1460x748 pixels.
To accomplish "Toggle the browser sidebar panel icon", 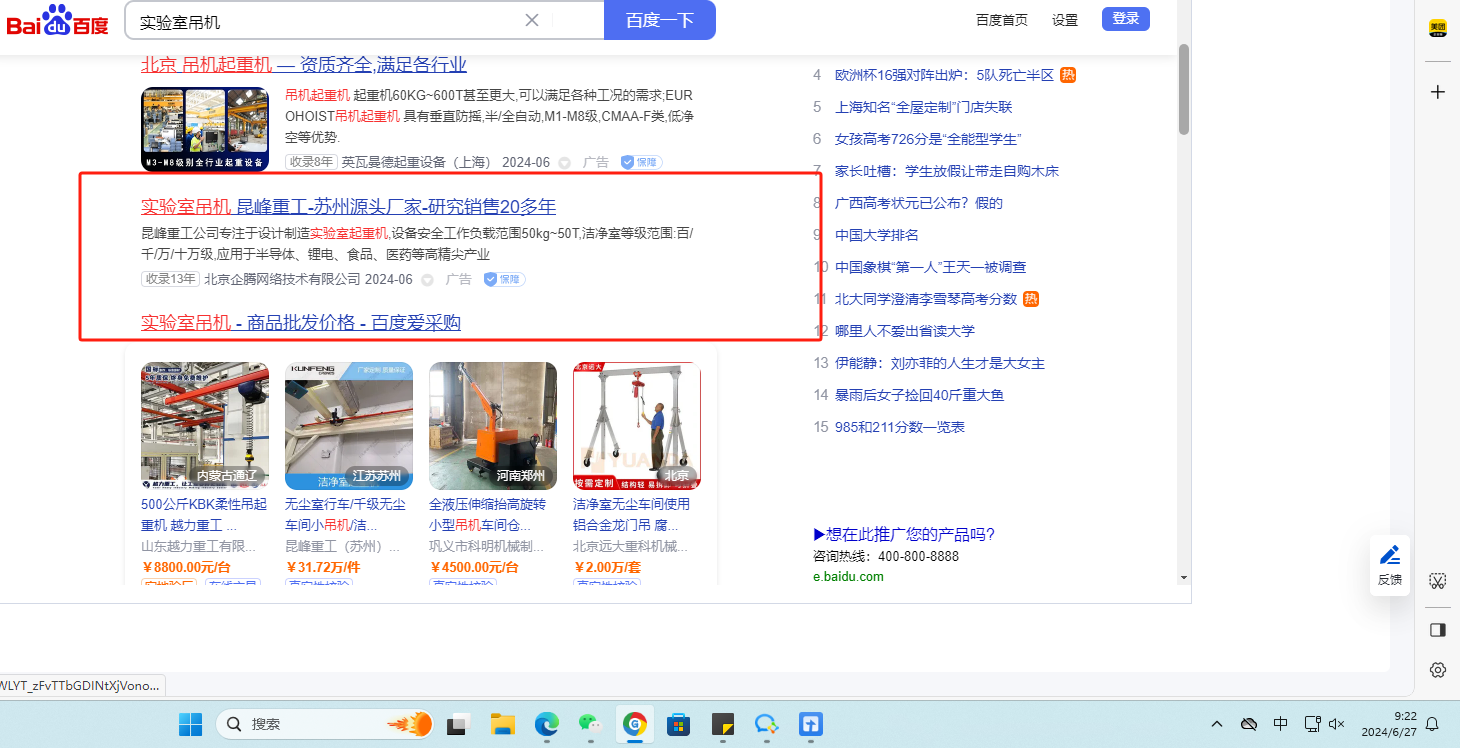I will click(x=1438, y=630).
